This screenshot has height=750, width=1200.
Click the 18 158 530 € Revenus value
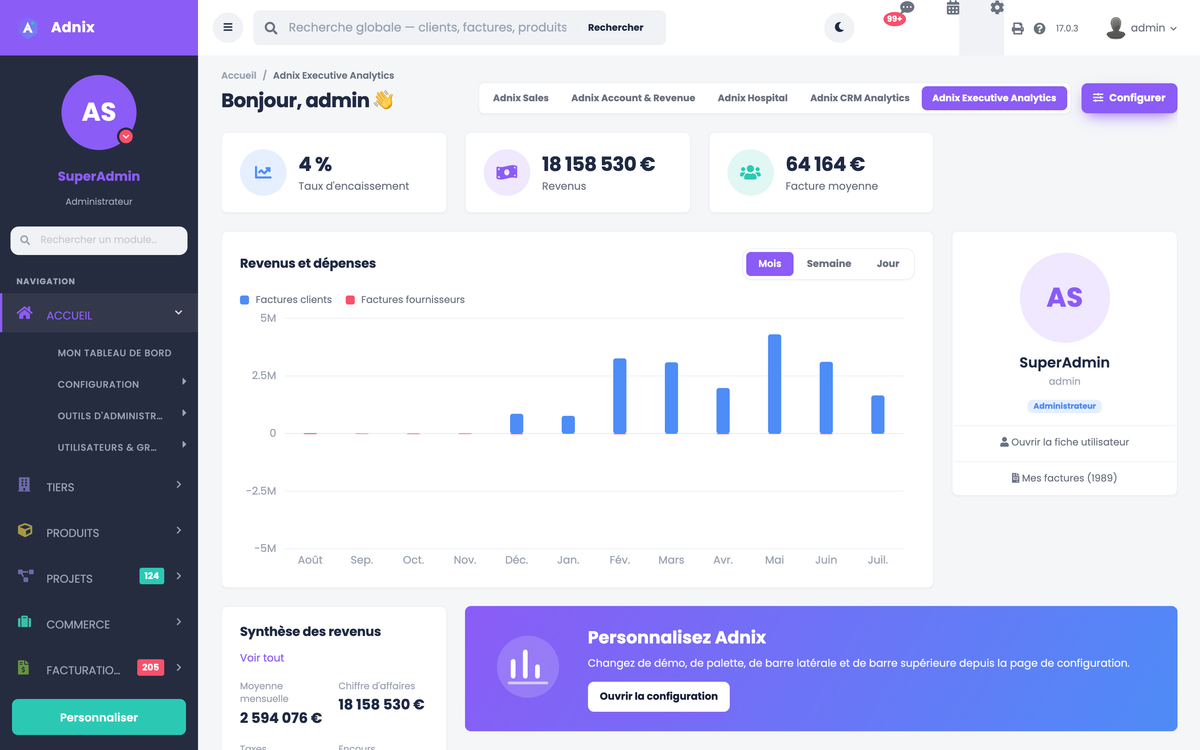(599, 164)
